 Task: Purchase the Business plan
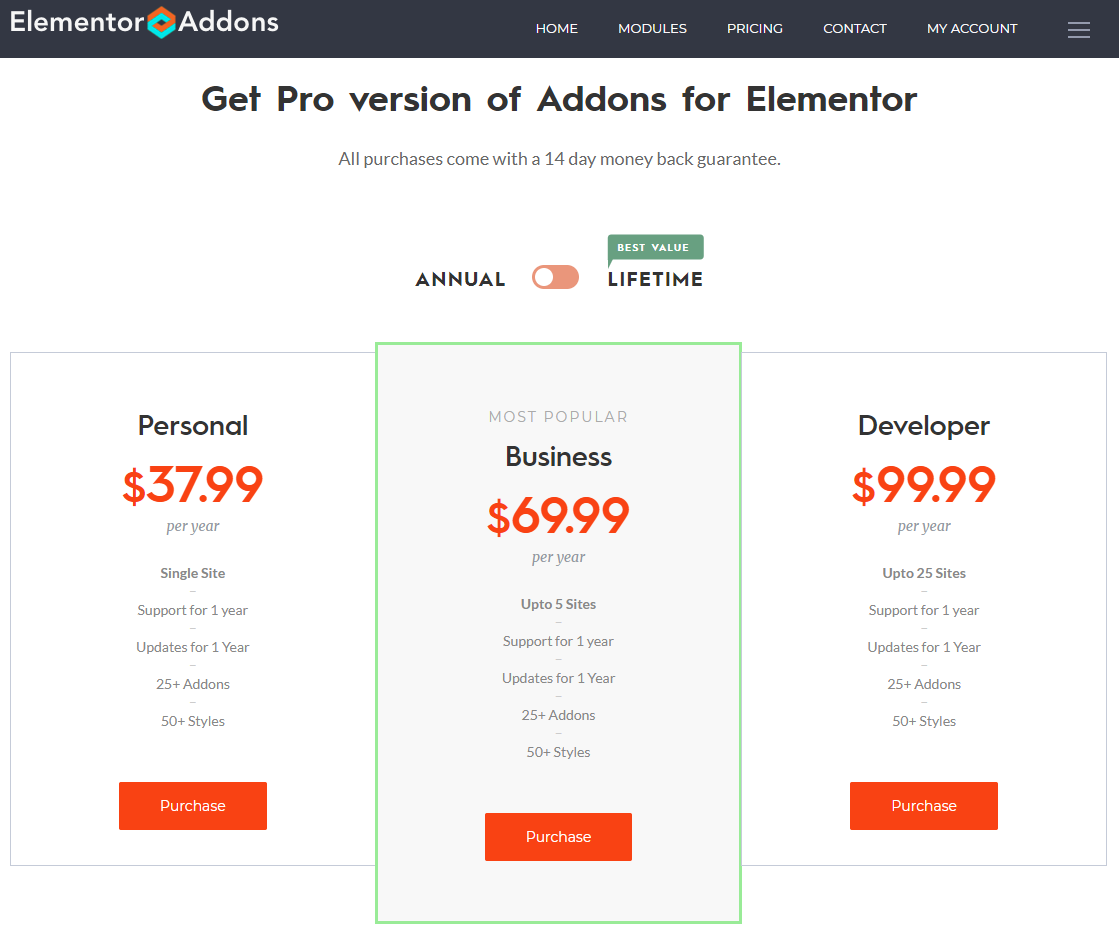(558, 837)
